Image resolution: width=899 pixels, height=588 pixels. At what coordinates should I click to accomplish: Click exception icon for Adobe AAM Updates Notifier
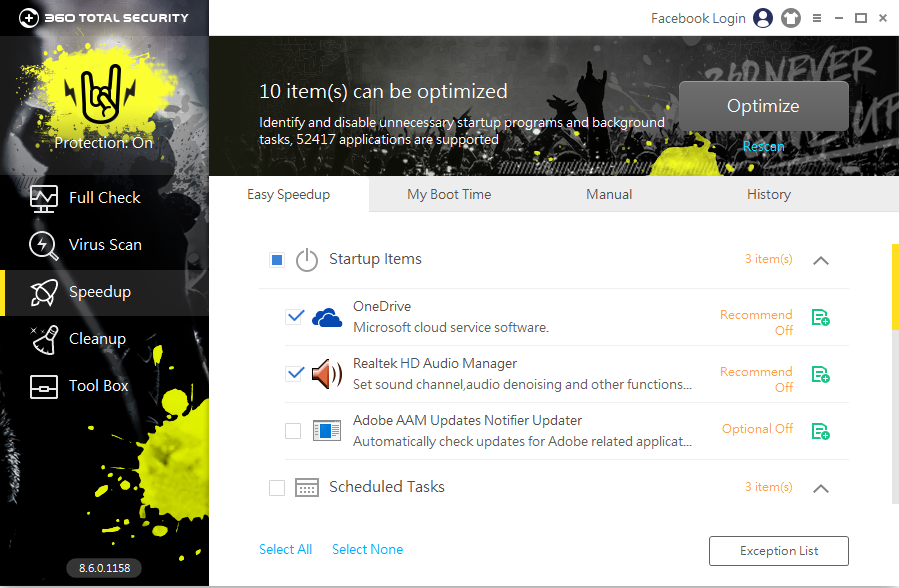tap(820, 432)
